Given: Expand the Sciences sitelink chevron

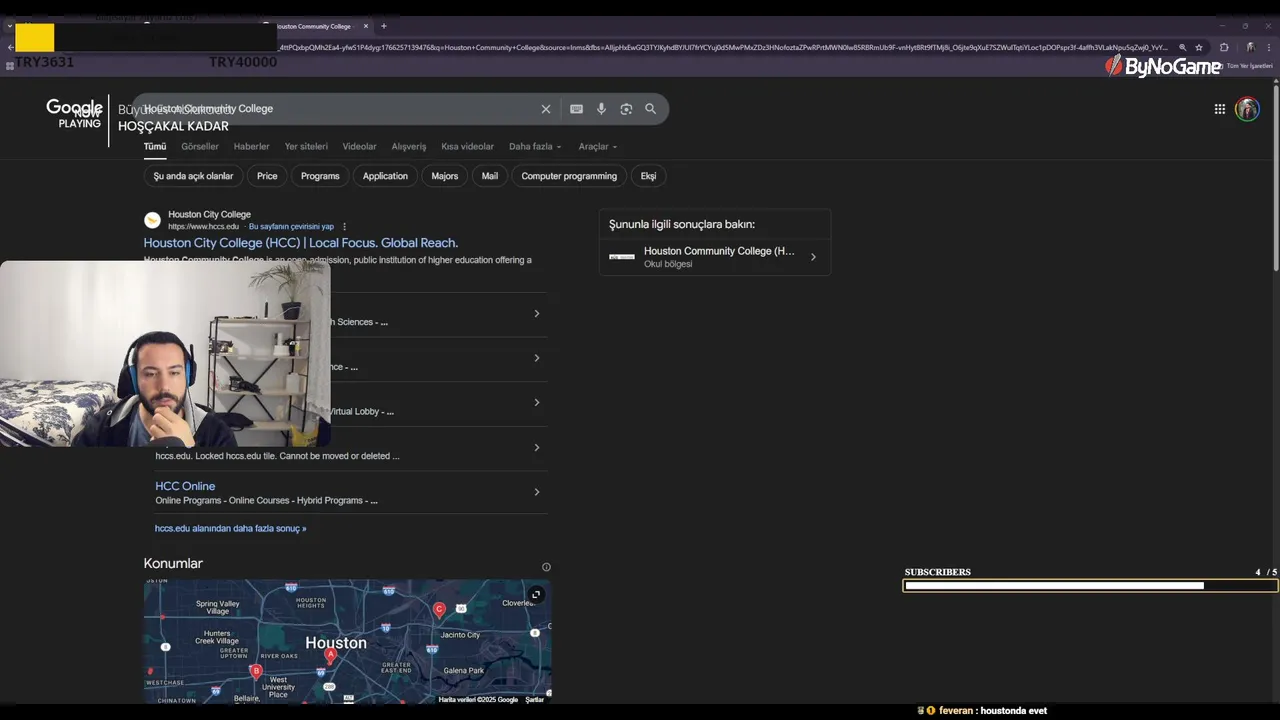Looking at the screenshot, I should [x=537, y=313].
